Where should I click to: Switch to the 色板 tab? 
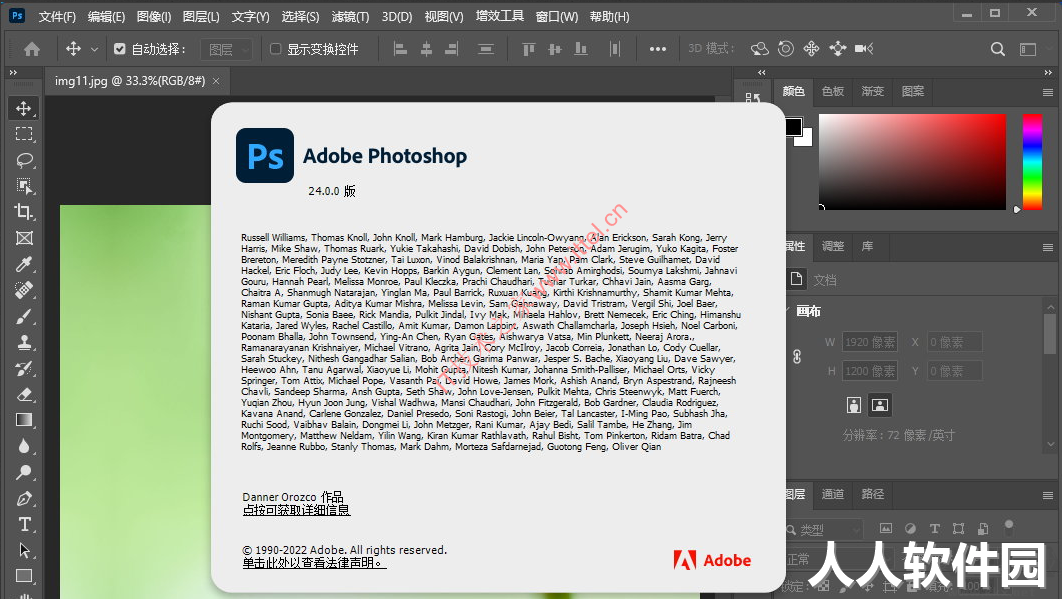point(832,91)
